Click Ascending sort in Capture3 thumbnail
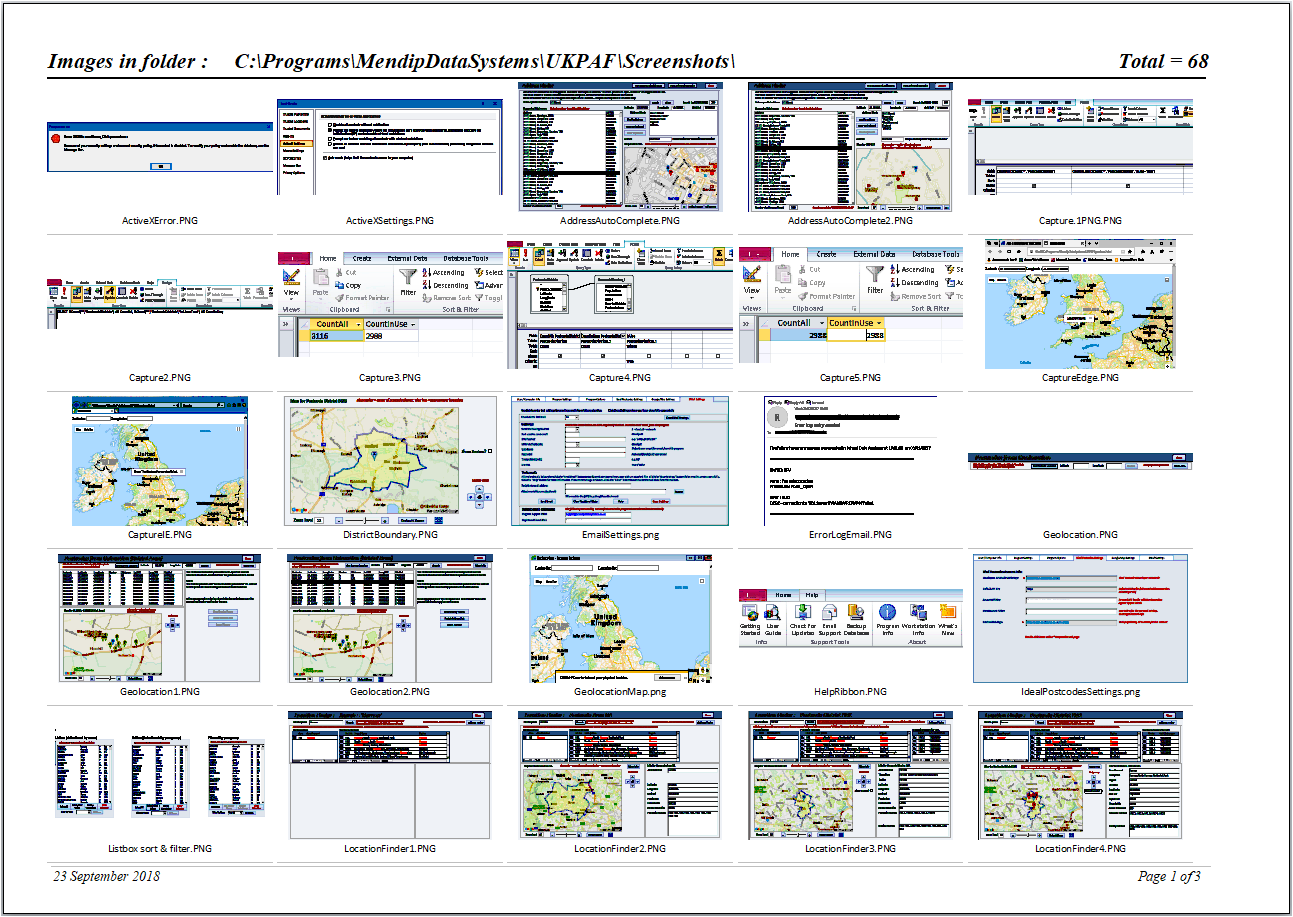Image resolution: width=1293 pixels, height=917 pixels. 443,272
